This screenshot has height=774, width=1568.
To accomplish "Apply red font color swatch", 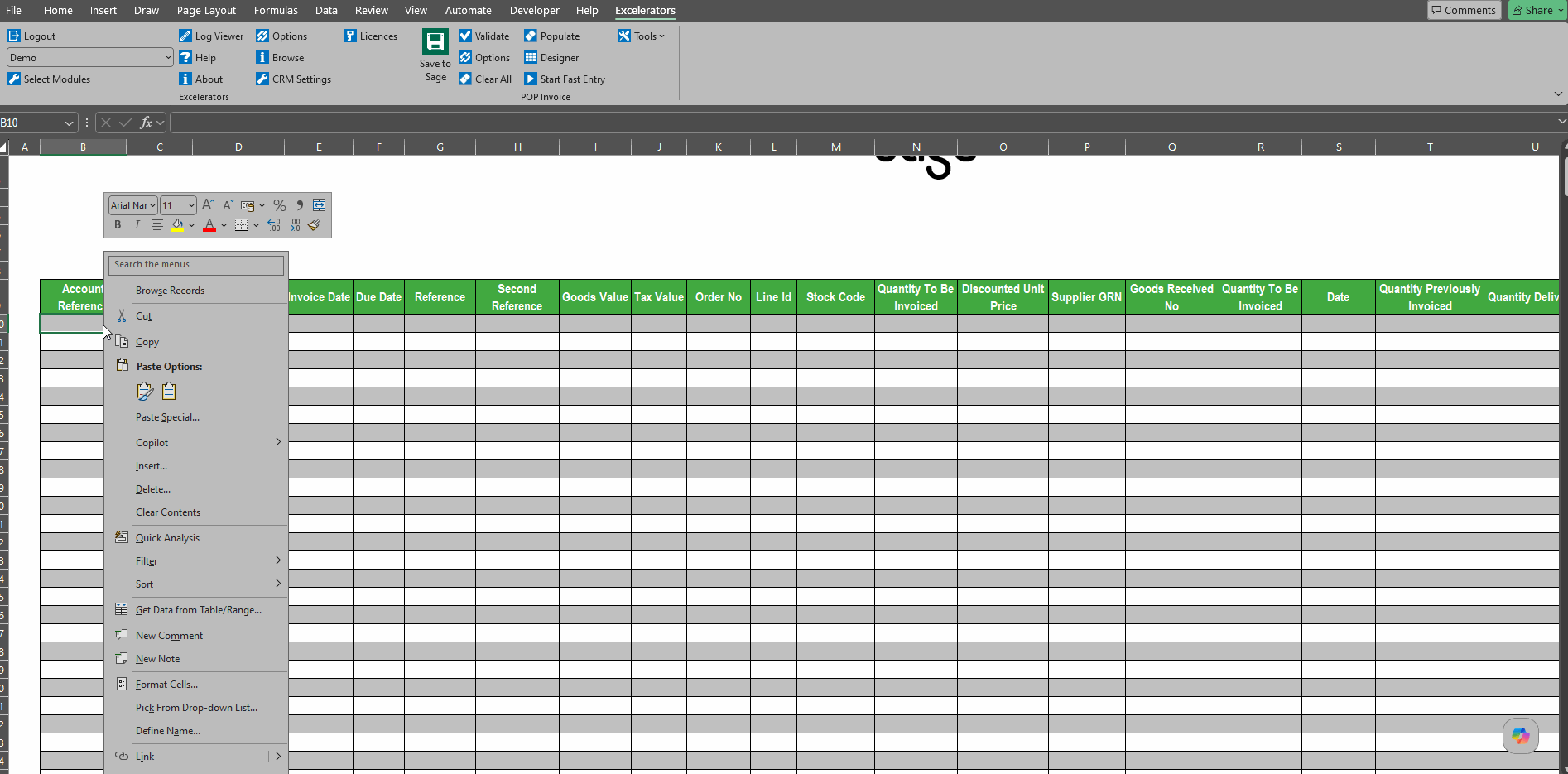I will (x=209, y=225).
